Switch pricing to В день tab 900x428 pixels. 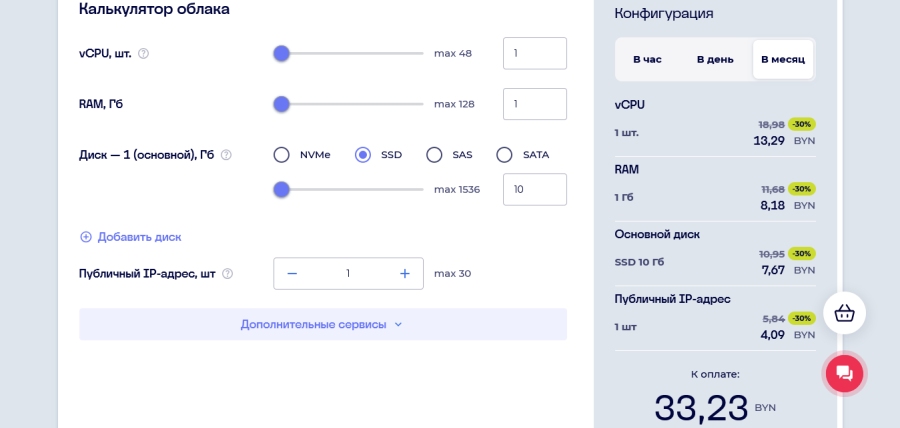point(715,59)
